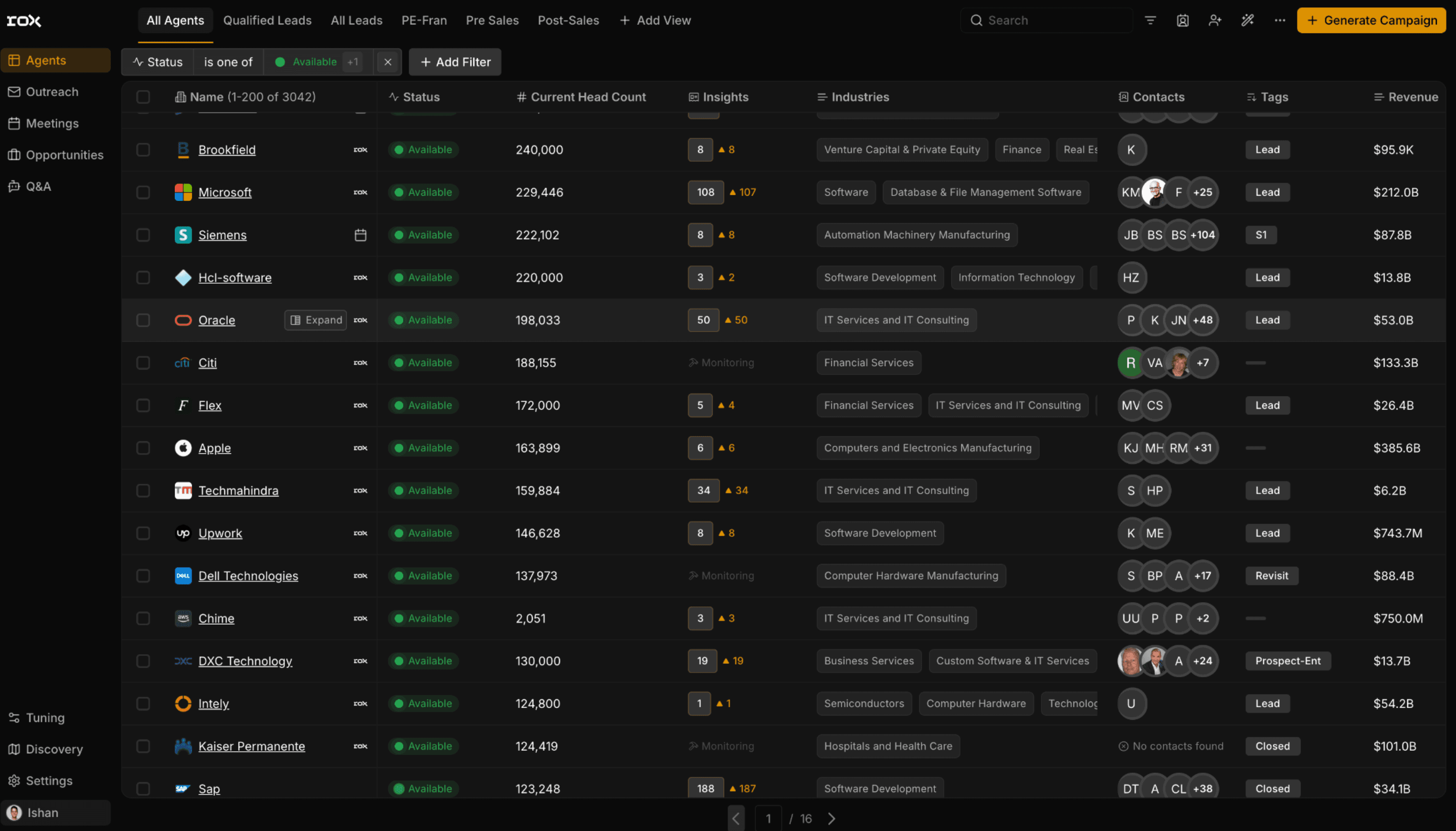This screenshot has width=1456, height=831.
Task: Open the Dell Technologies company link
Action: point(248,576)
